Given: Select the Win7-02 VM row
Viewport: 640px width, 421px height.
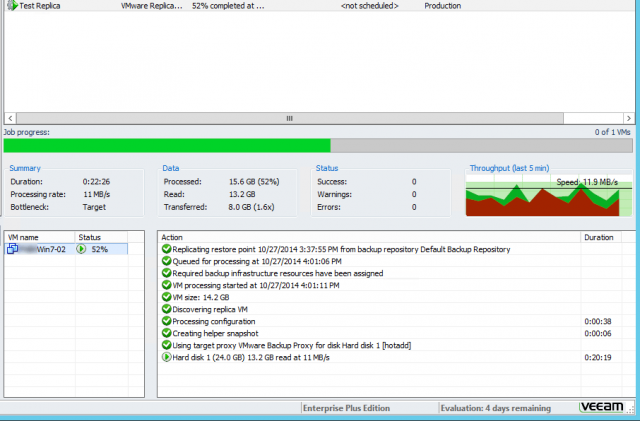Looking at the screenshot, I should point(66,249).
